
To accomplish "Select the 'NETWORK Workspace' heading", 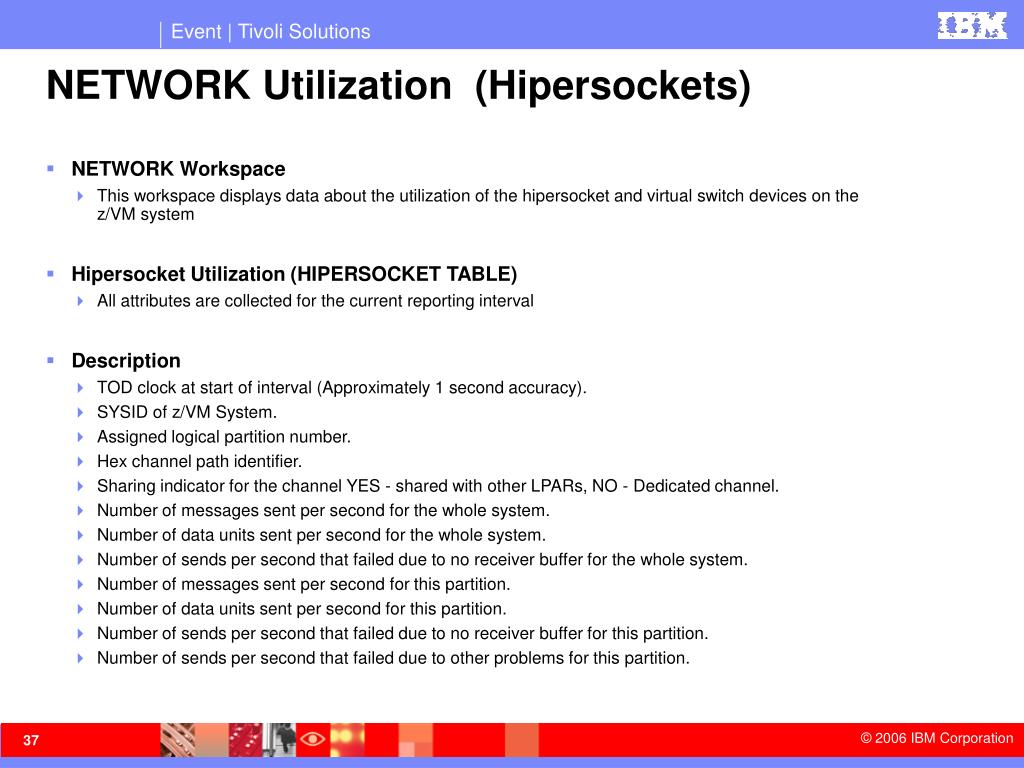I will click(x=178, y=169).
